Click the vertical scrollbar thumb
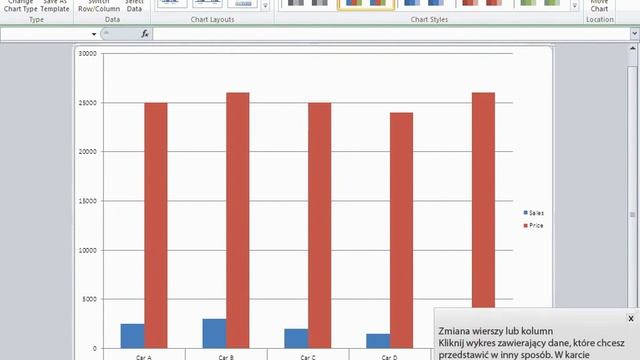The height and width of the screenshot is (360, 640). 632,214
